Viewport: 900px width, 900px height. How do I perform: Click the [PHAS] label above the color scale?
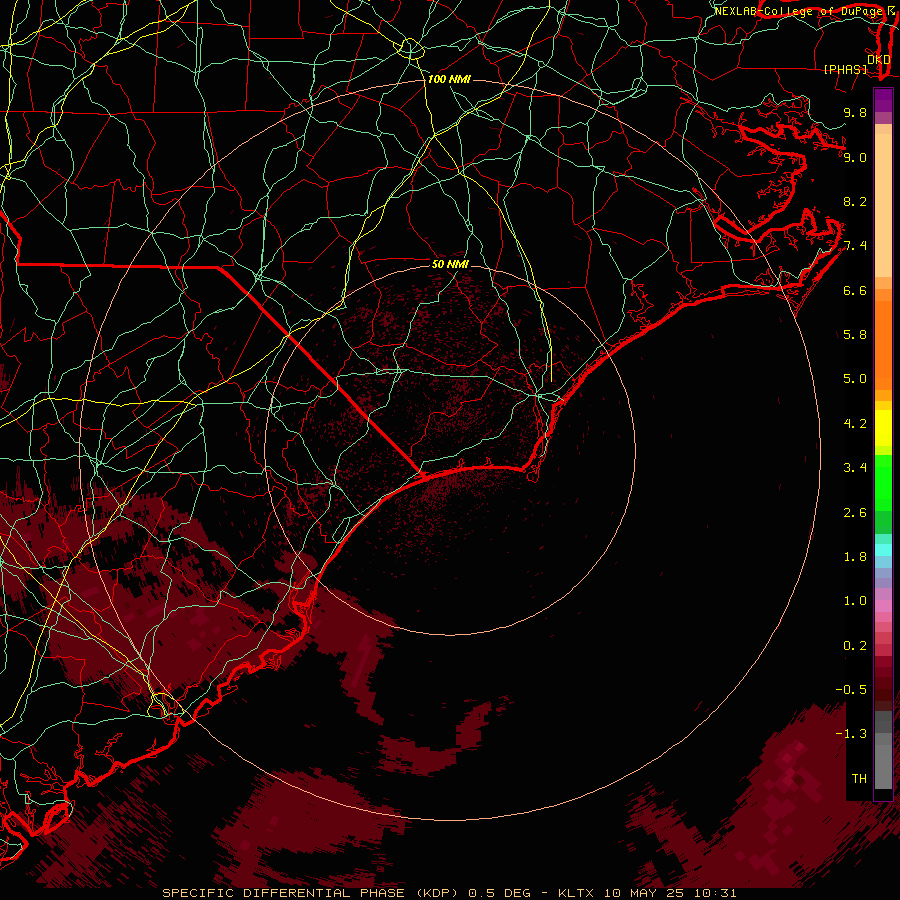[x=845, y=69]
